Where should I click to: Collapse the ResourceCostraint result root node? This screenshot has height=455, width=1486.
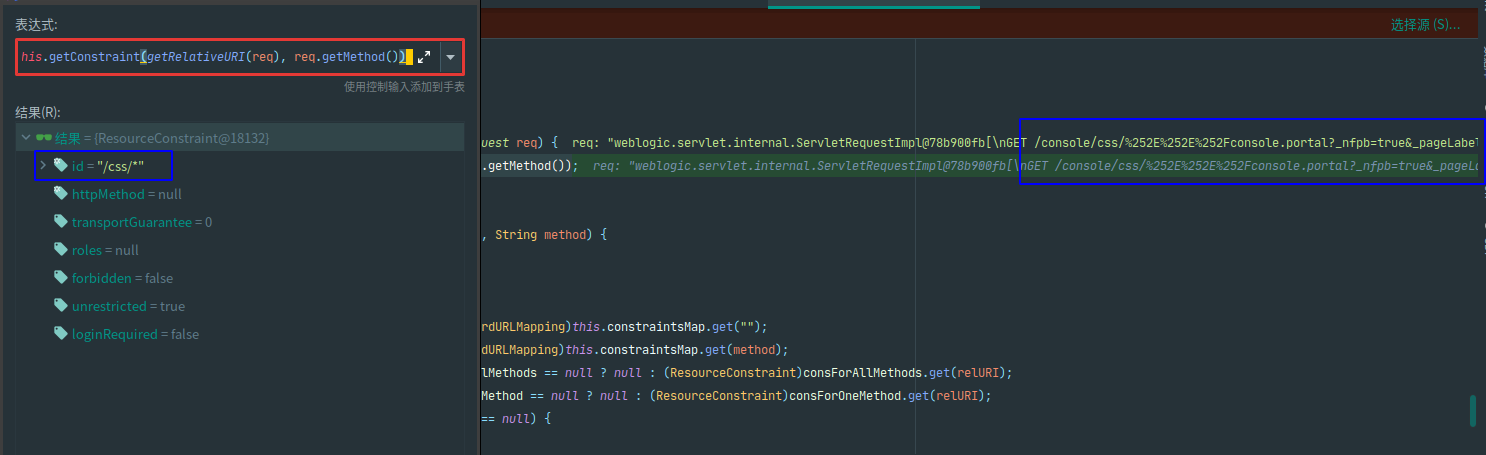[25, 137]
